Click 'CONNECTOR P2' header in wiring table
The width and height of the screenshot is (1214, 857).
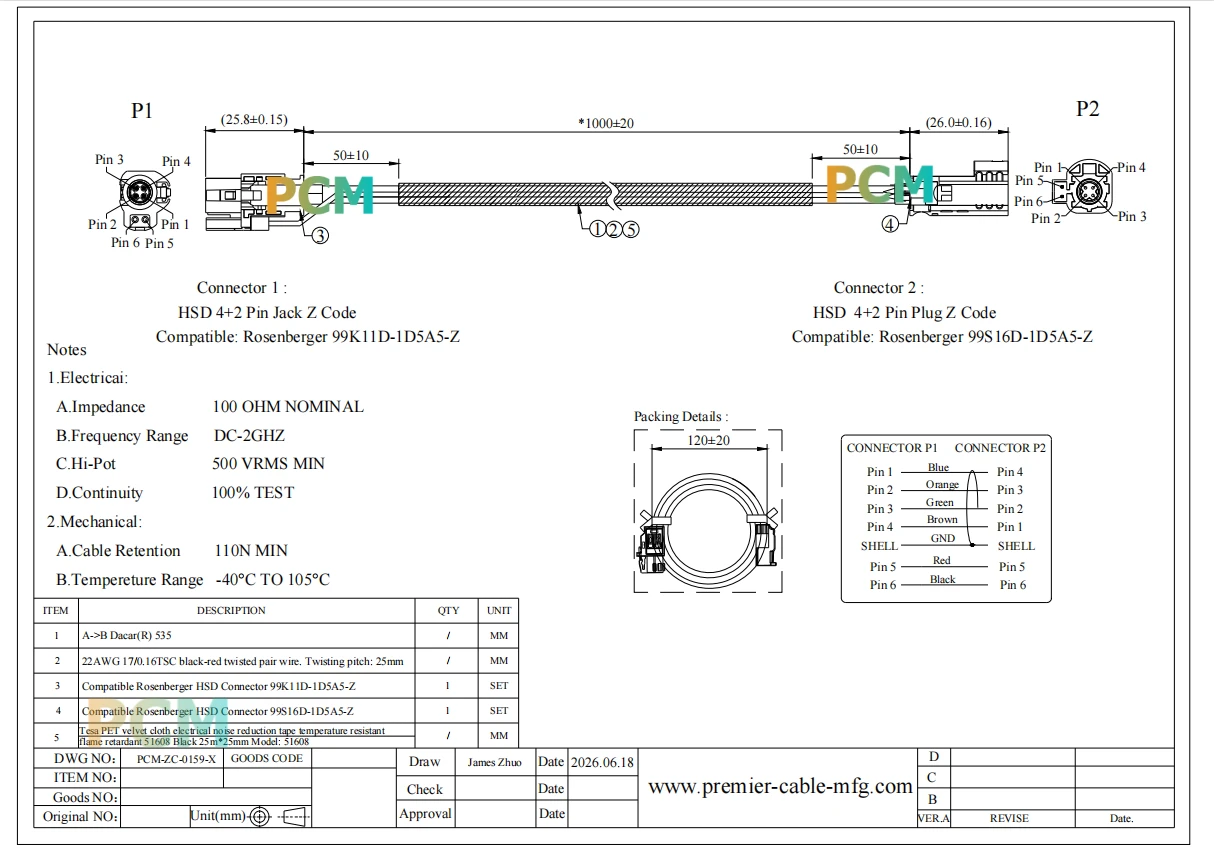[1000, 448]
